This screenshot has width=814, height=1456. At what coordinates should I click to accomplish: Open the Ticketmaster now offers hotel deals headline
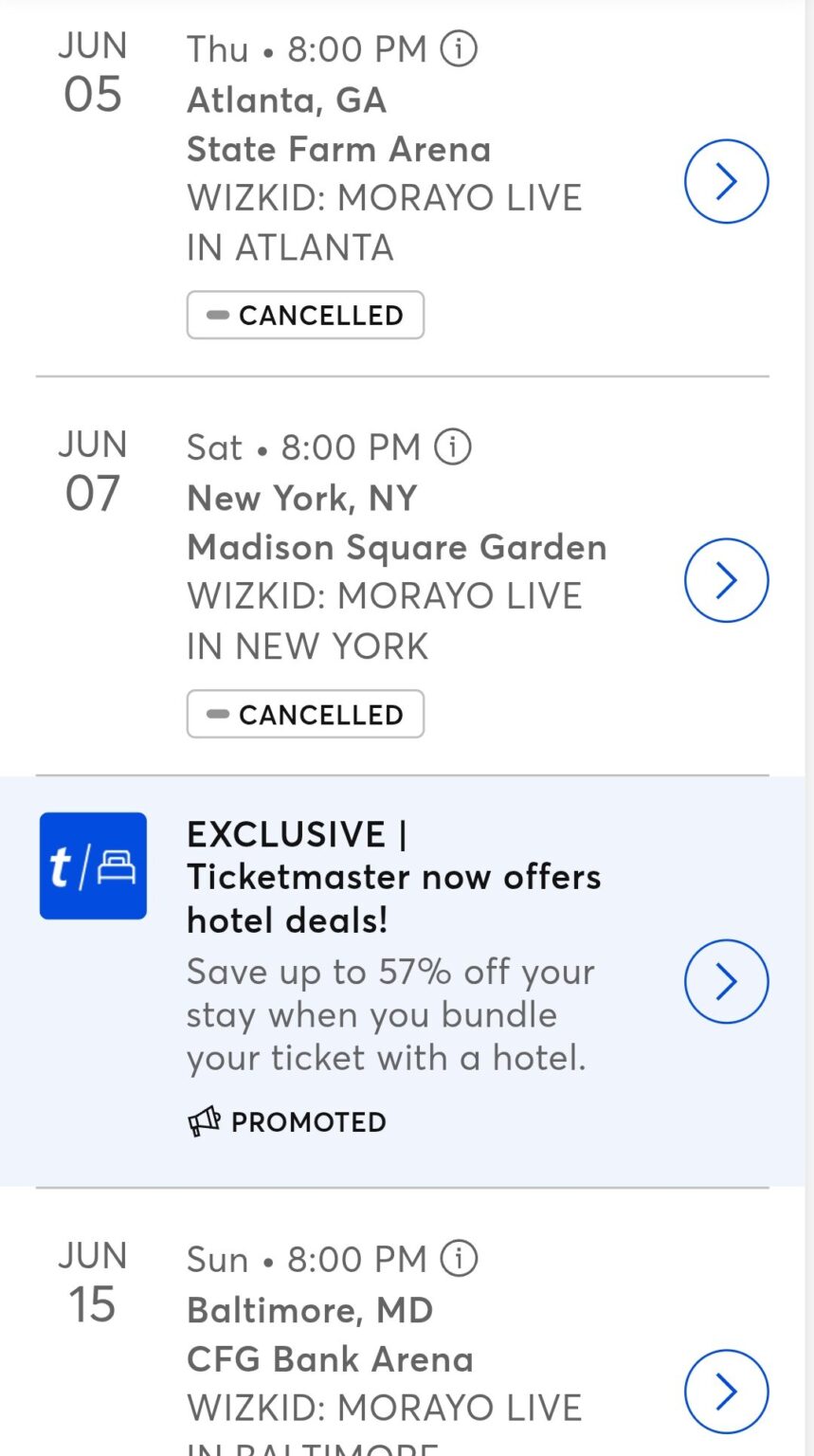click(x=393, y=877)
